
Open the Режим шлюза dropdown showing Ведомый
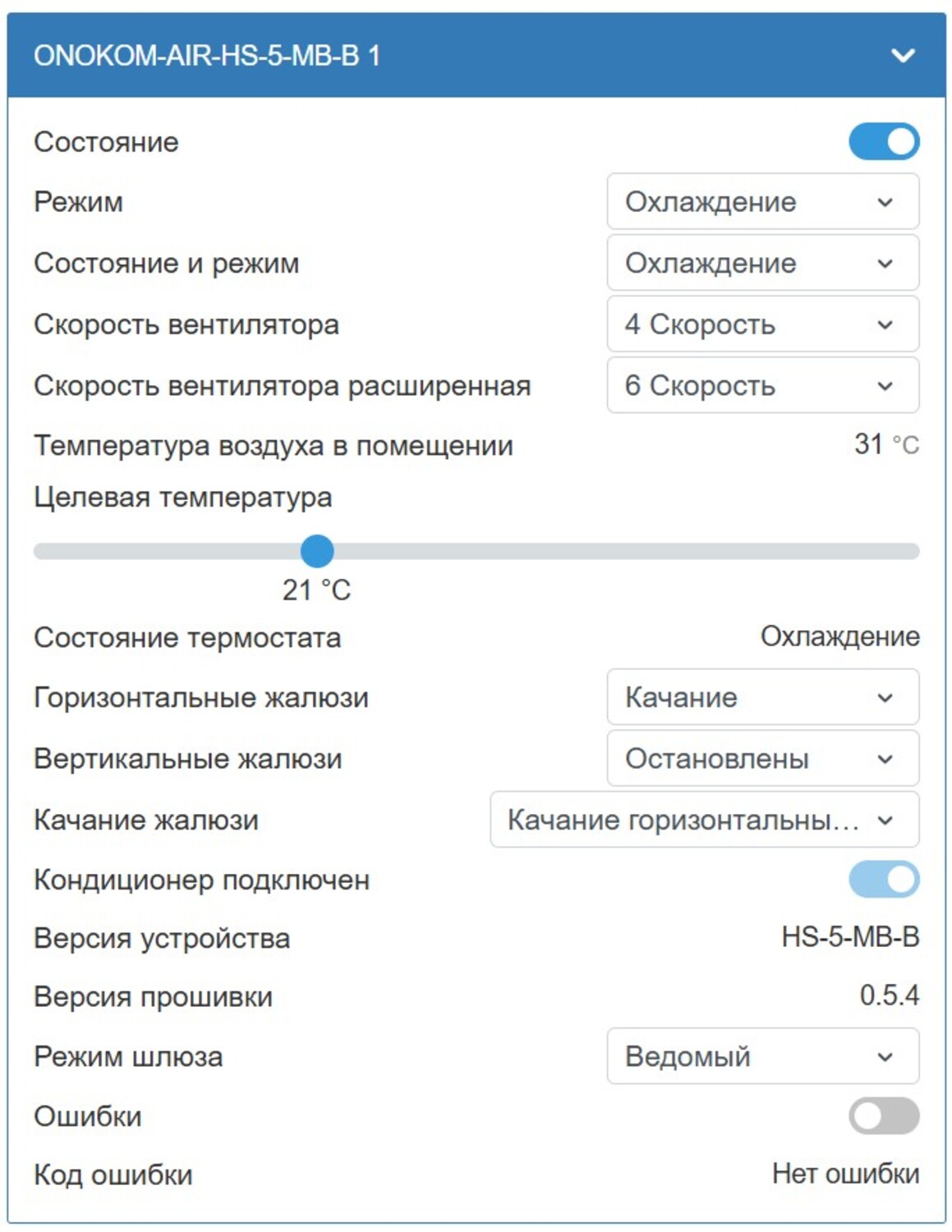(762, 1056)
